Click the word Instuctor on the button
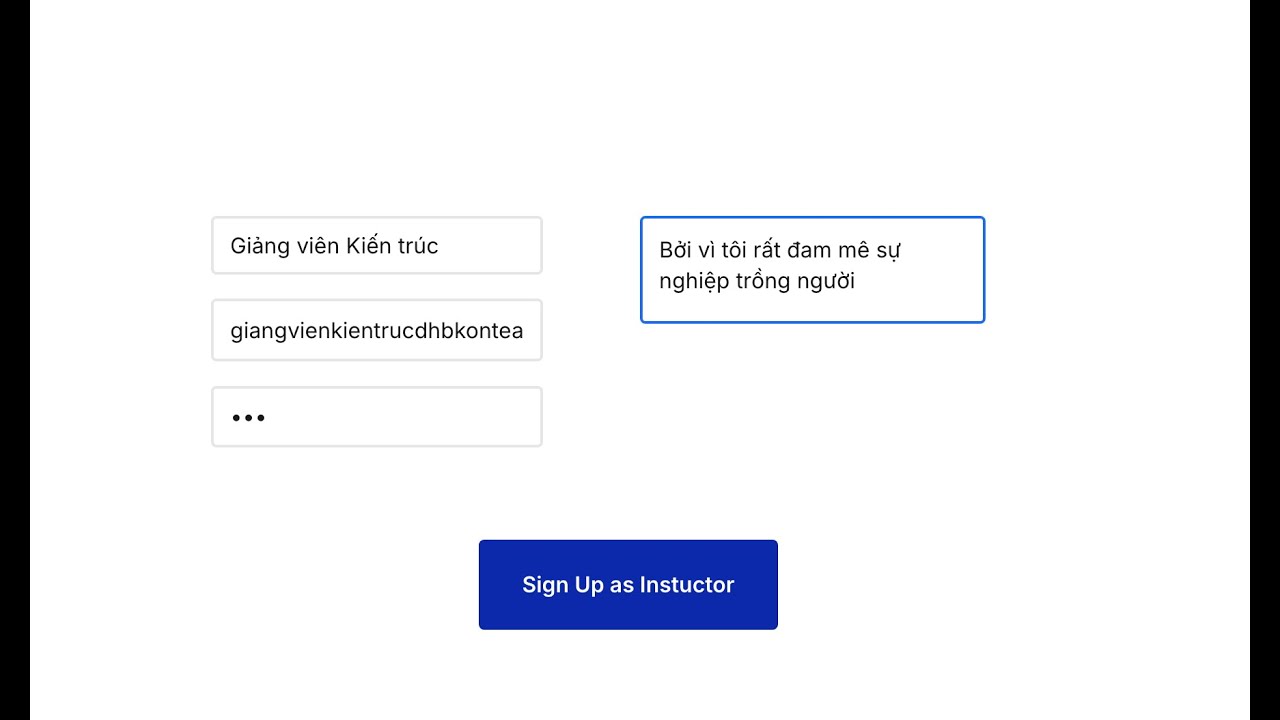Screen dimensions: 1280x720 pos(687,585)
